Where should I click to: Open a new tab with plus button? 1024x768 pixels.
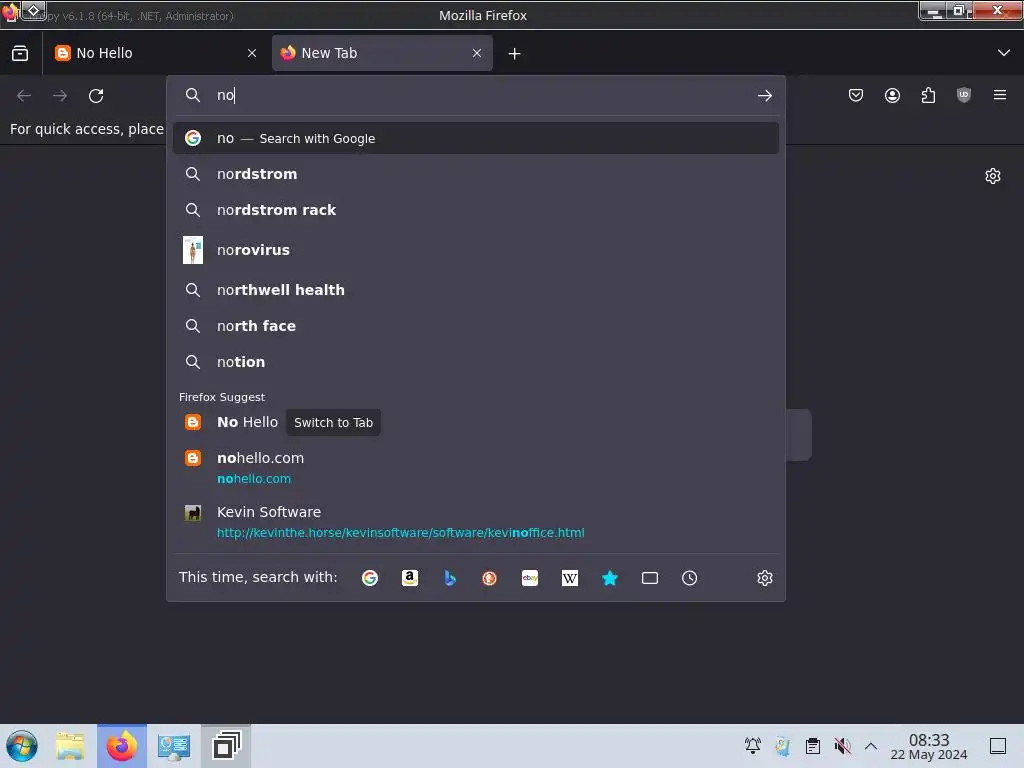[x=515, y=54]
